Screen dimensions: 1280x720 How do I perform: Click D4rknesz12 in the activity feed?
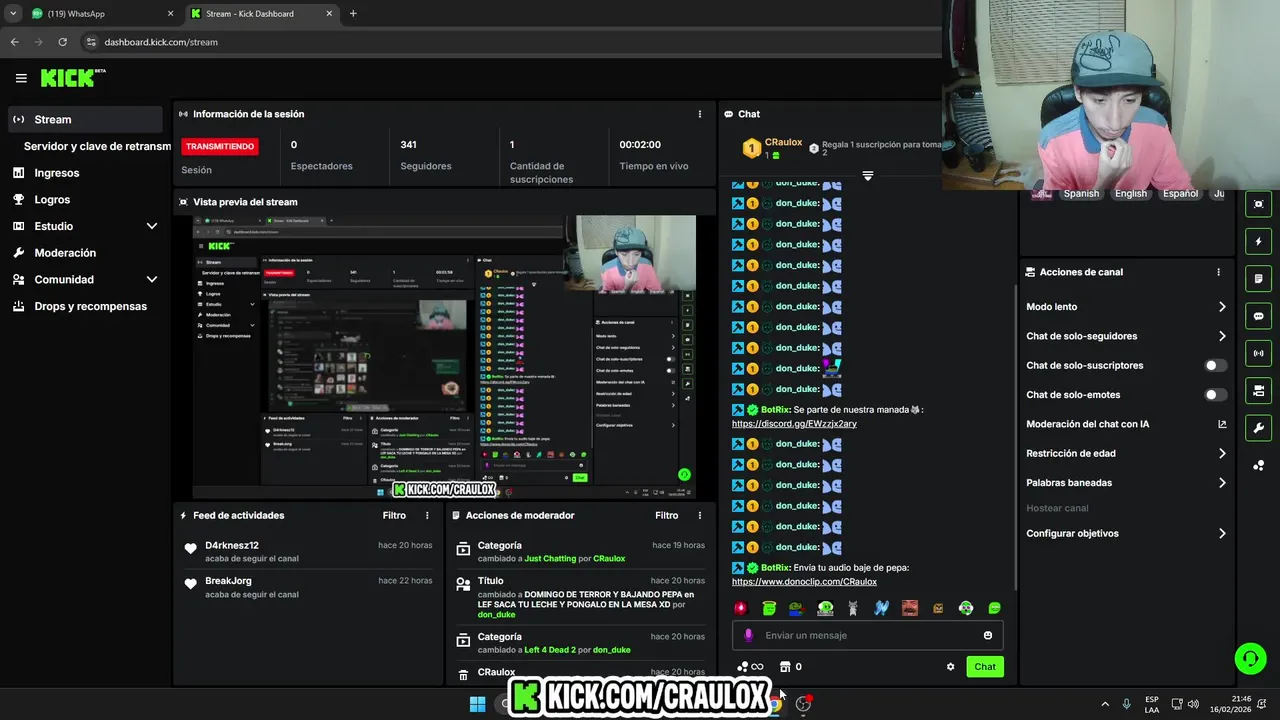(232, 546)
